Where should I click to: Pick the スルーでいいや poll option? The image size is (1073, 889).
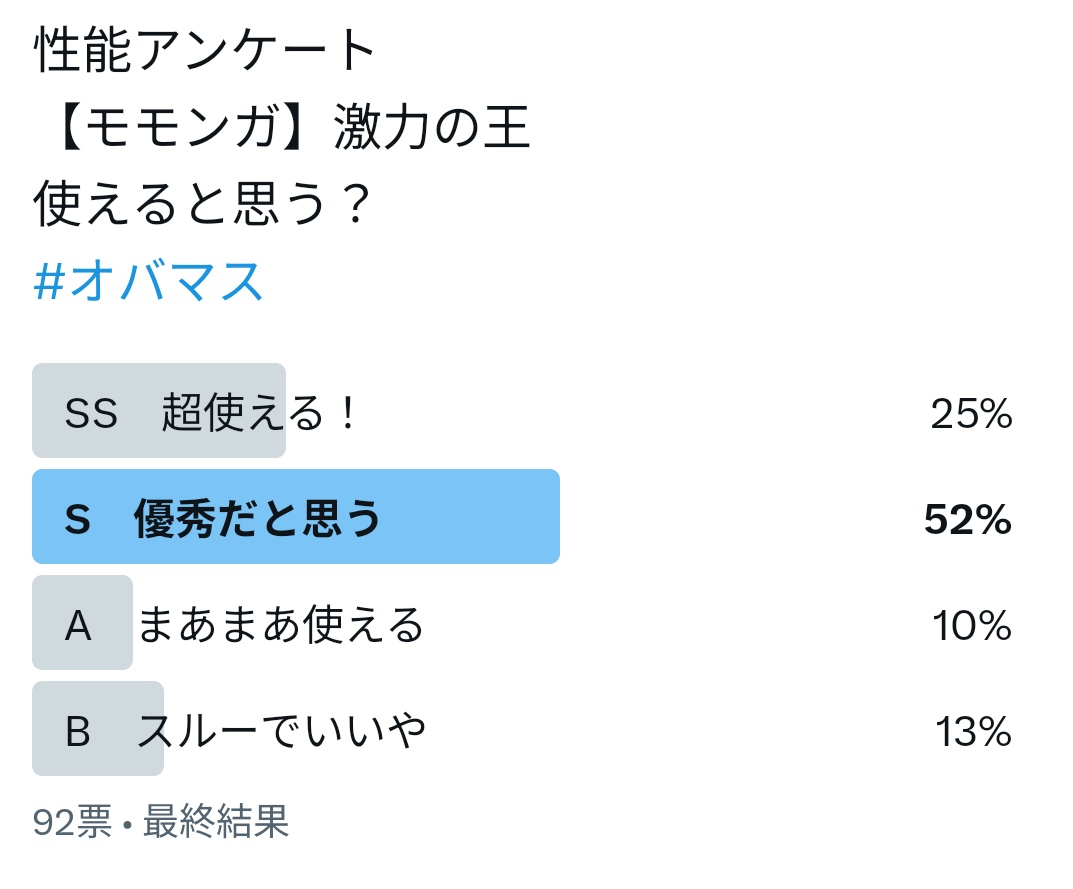[282, 733]
